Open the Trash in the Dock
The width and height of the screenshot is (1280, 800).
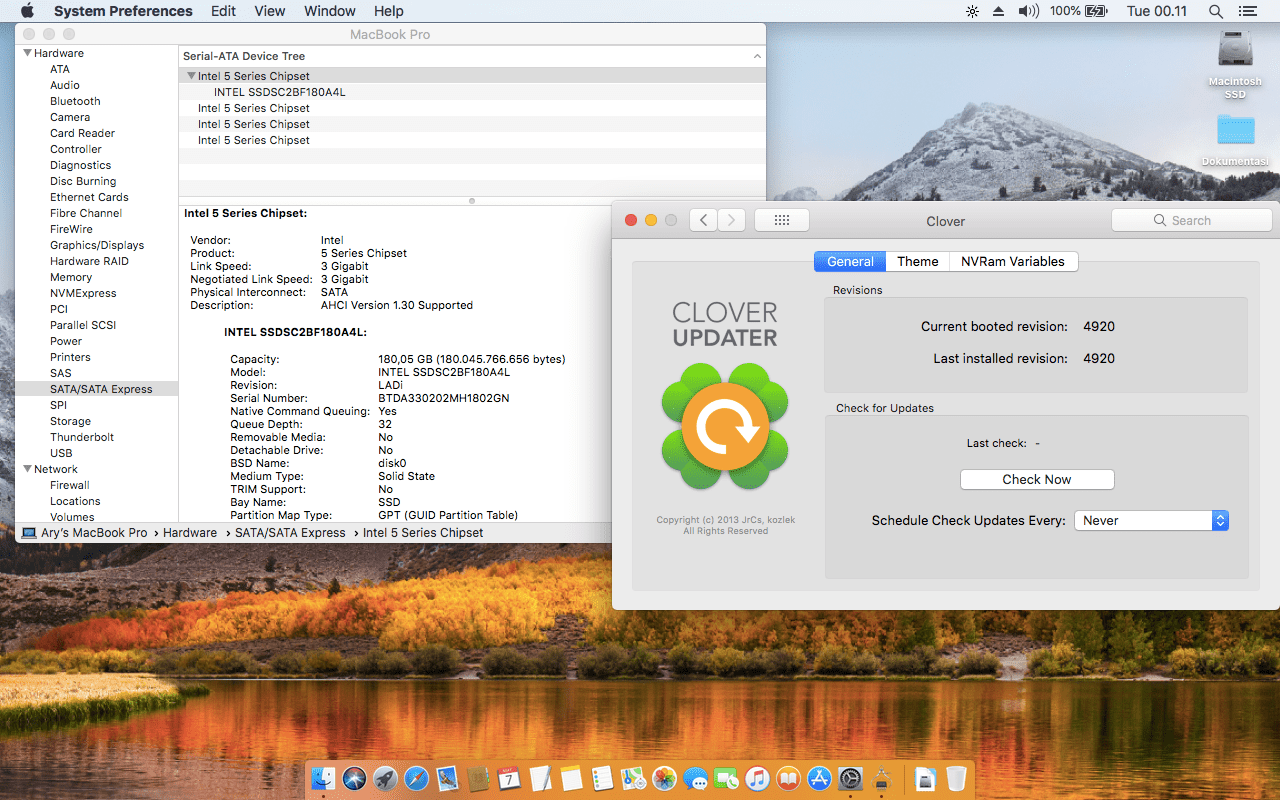point(956,779)
